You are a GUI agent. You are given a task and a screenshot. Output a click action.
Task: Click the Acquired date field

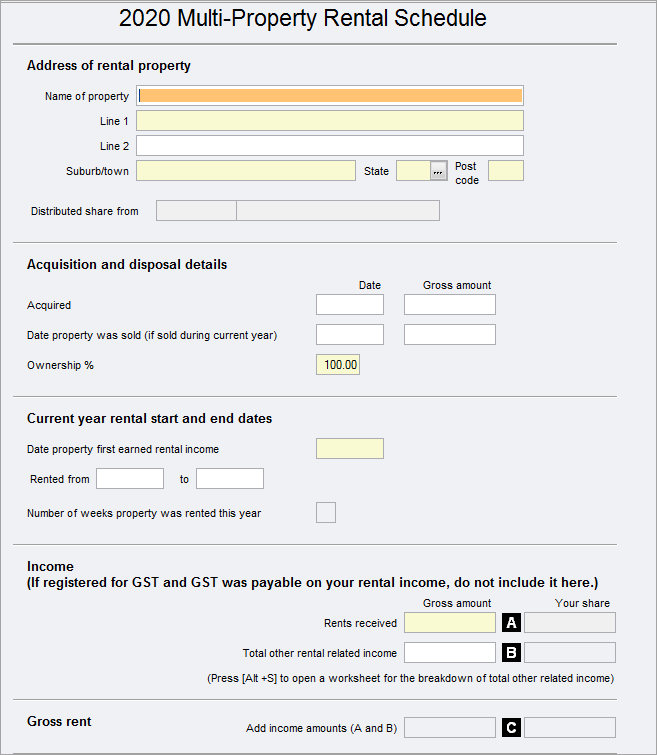tap(350, 305)
